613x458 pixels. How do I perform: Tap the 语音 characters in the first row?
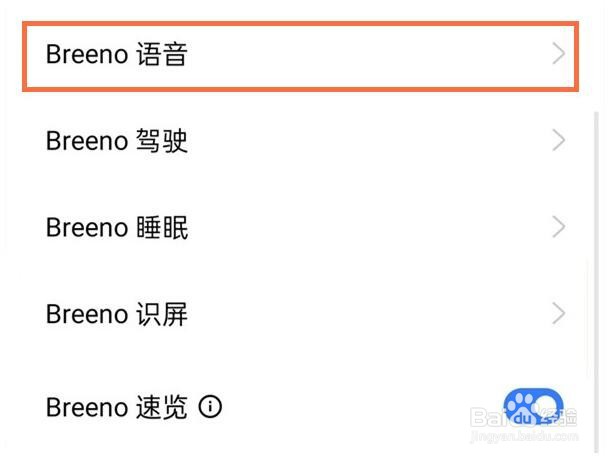click(x=162, y=54)
